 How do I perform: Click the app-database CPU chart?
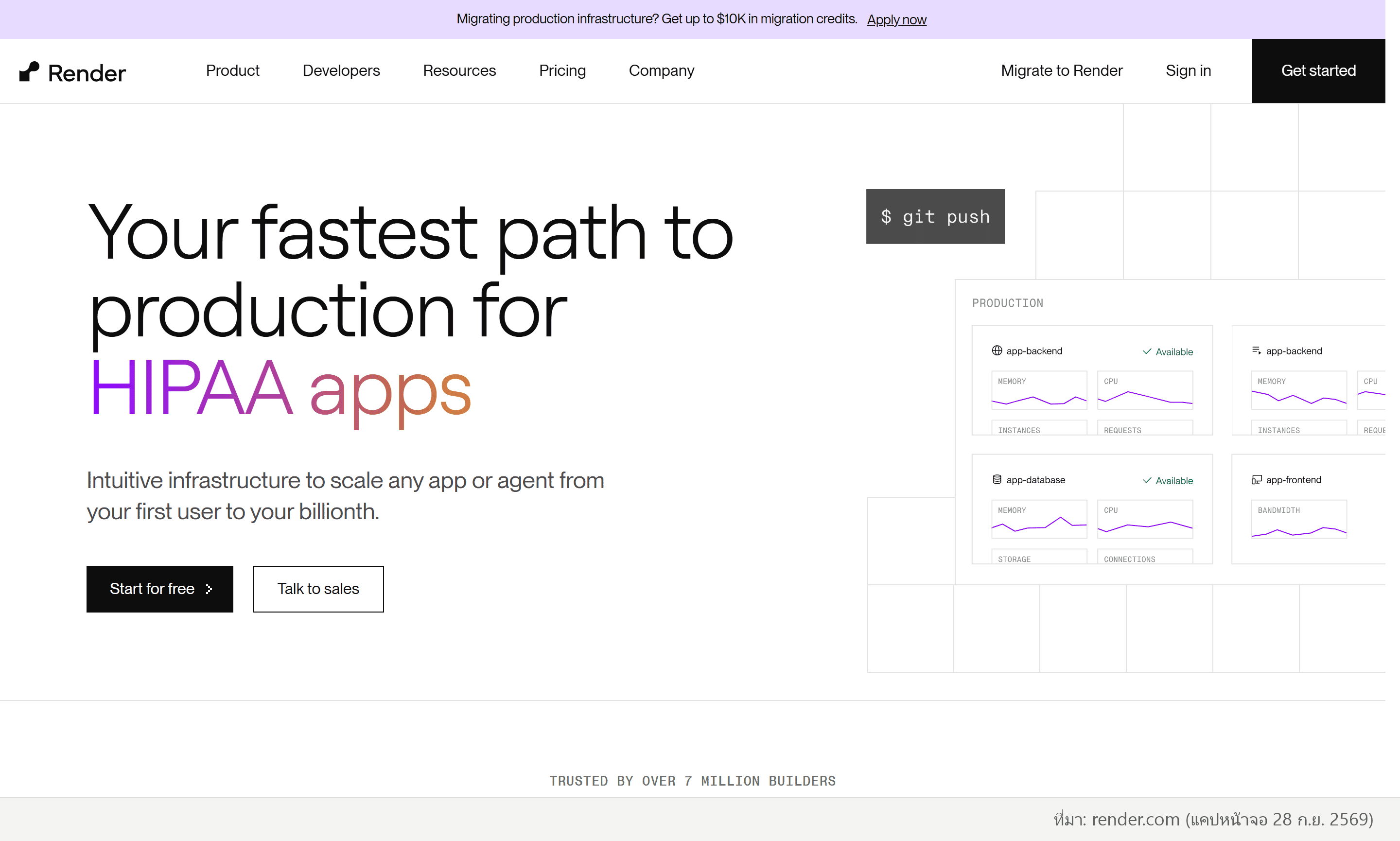(x=1145, y=519)
